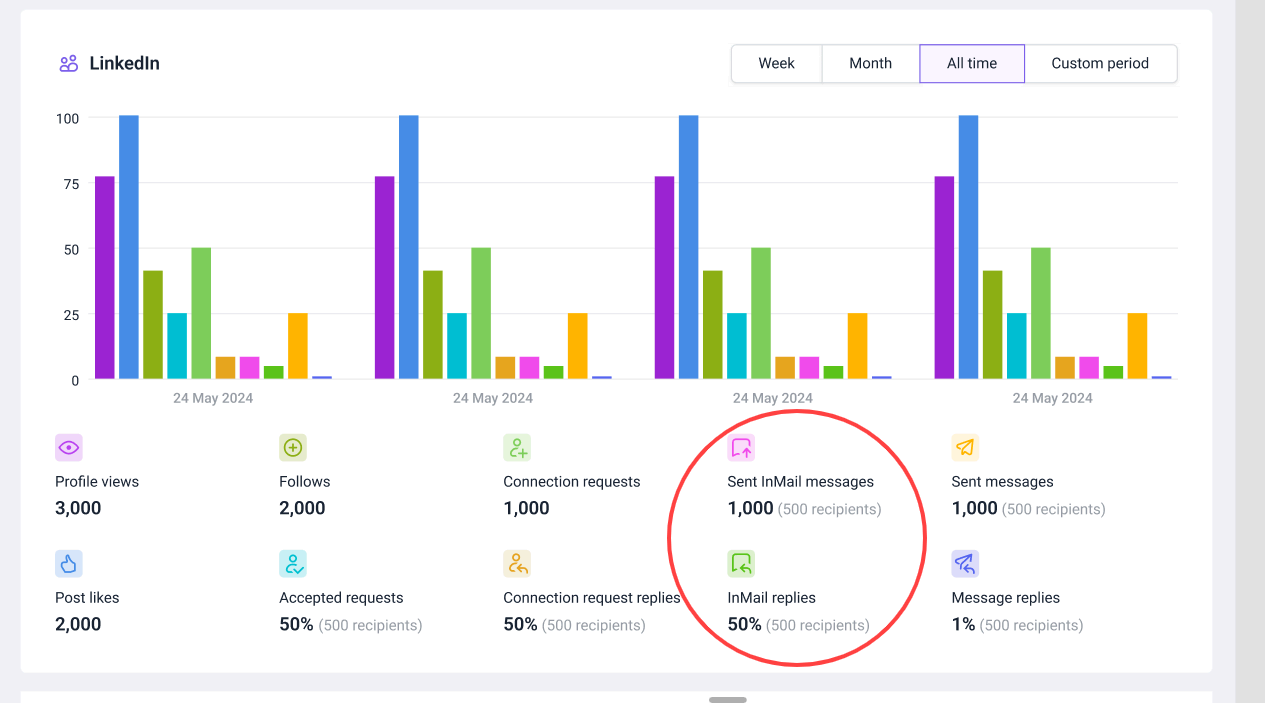
Task: Click the Follows plus-circle icon
Action: (x=293, y=447)
